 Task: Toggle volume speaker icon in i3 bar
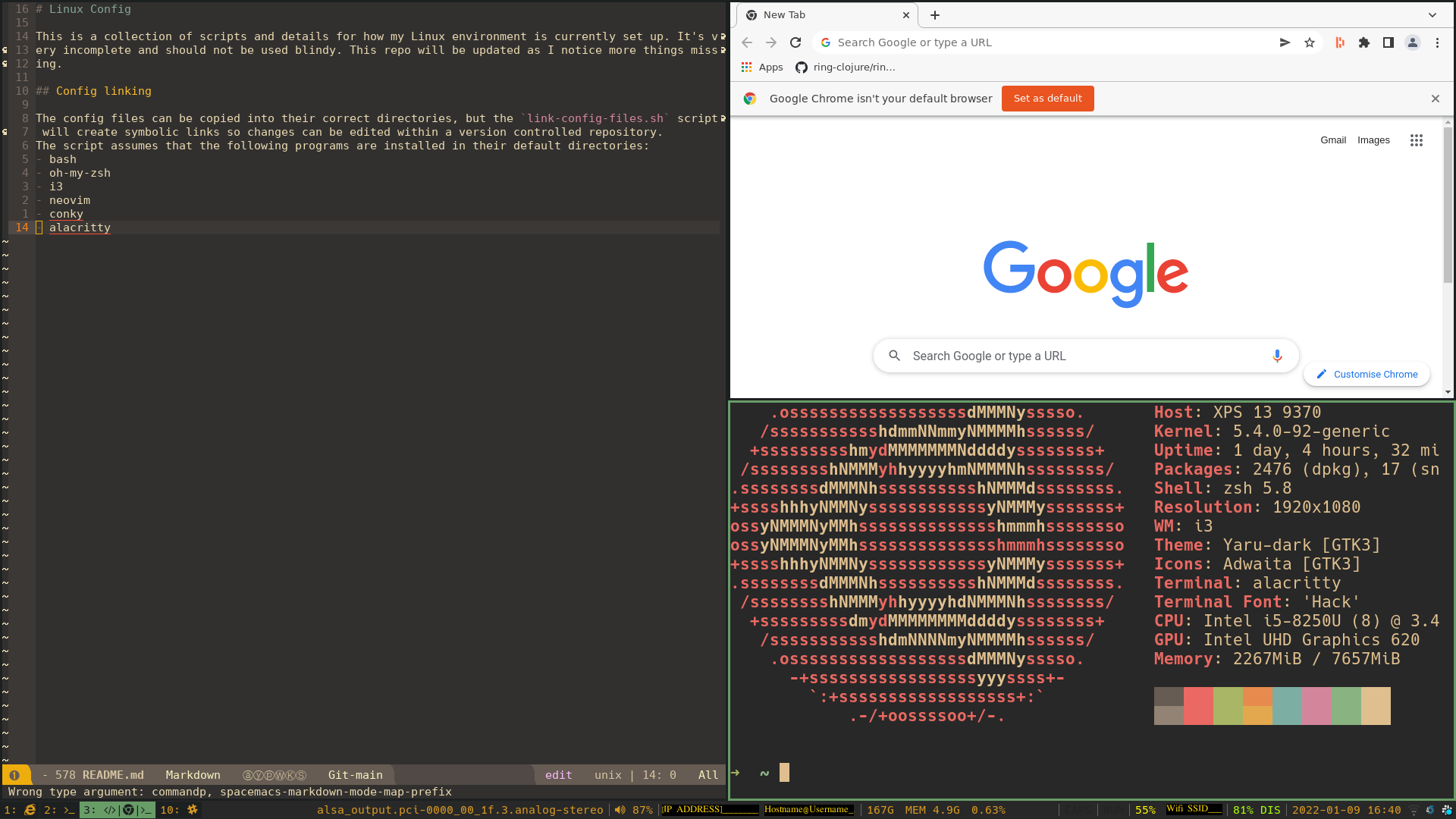[x=620, y=810]
